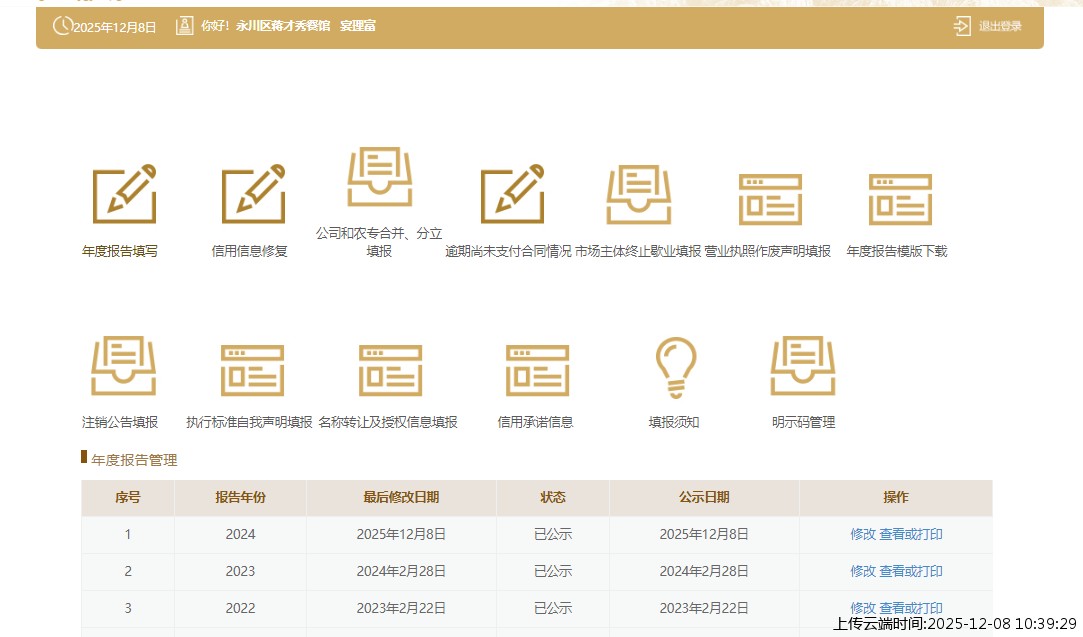Open 市场主体终止歇业填报 icon
The width and height of the screenshot is (1083, 637).
(638, 194)
